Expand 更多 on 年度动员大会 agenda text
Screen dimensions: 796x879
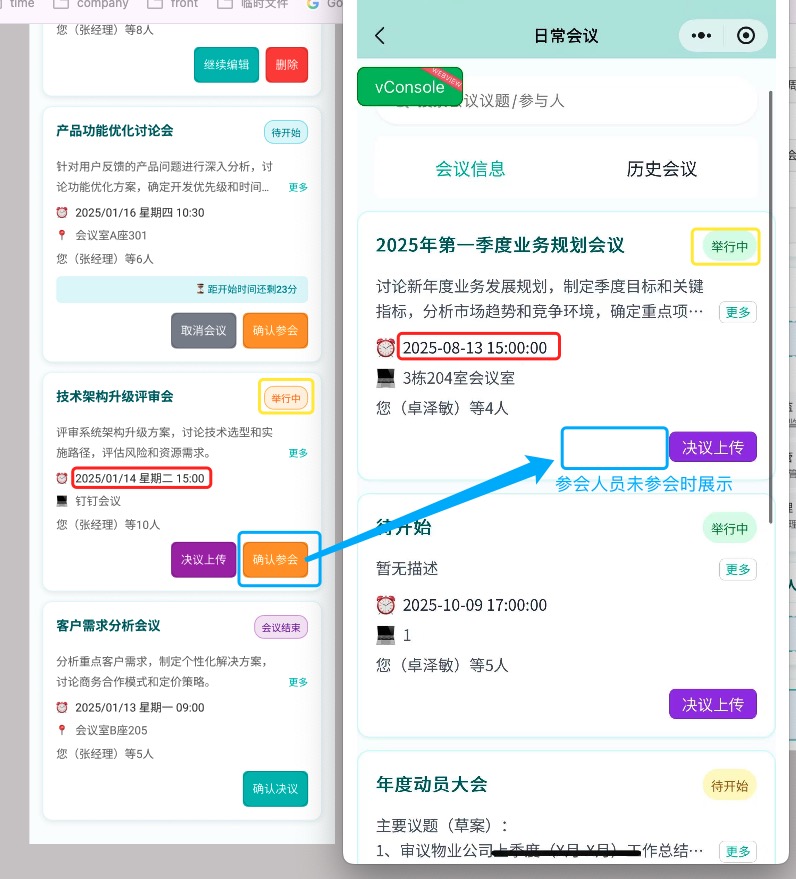click(738, 852)
